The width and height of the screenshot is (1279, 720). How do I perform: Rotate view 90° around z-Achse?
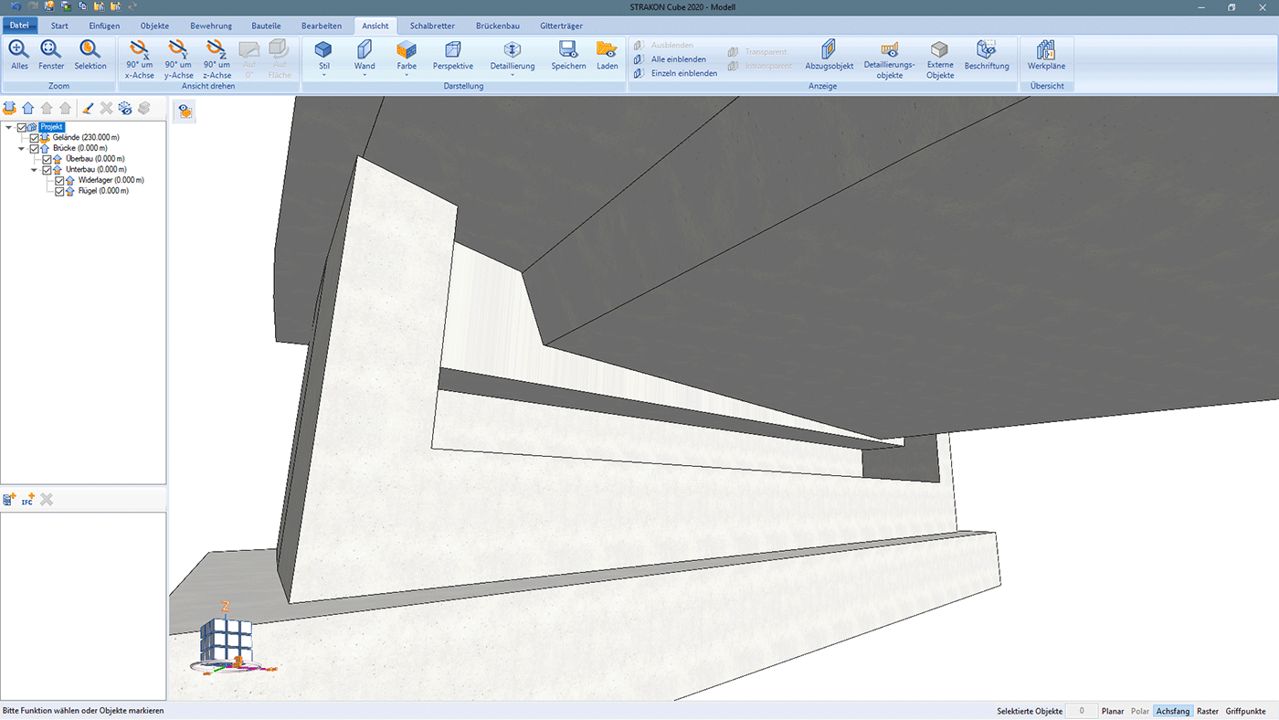(x=217, y=58)
